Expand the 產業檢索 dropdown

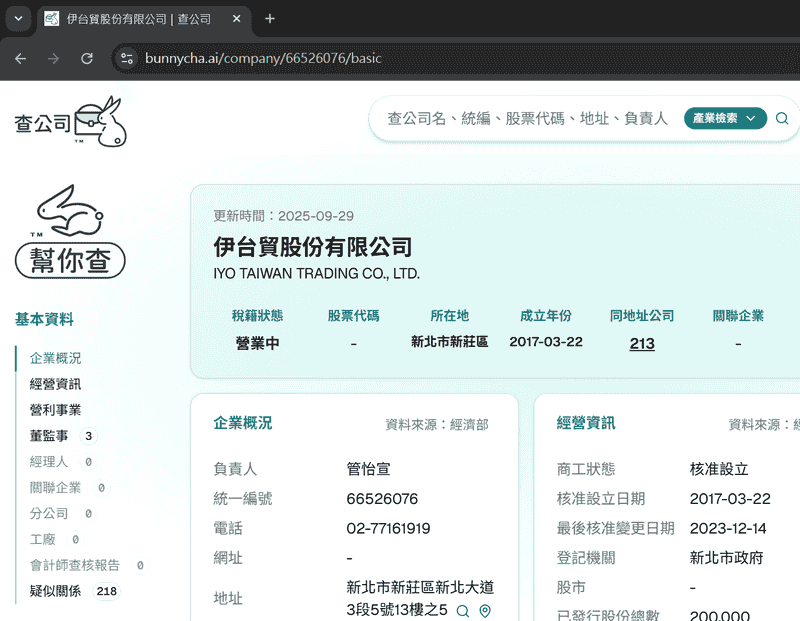(725, 118)
